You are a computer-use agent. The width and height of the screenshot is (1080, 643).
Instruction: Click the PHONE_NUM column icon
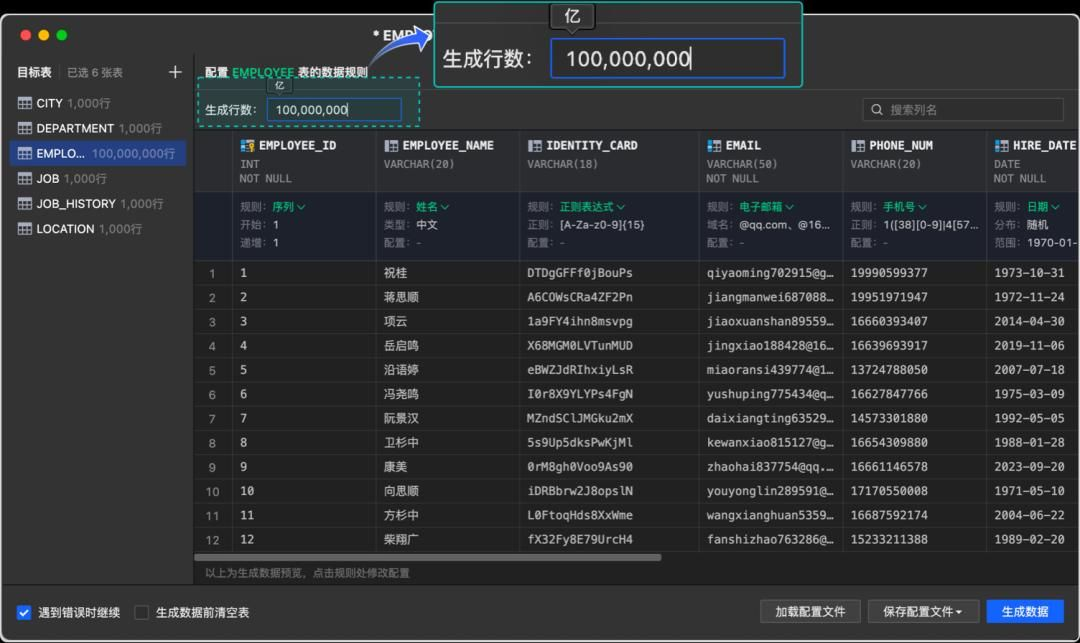pos(858,145)
